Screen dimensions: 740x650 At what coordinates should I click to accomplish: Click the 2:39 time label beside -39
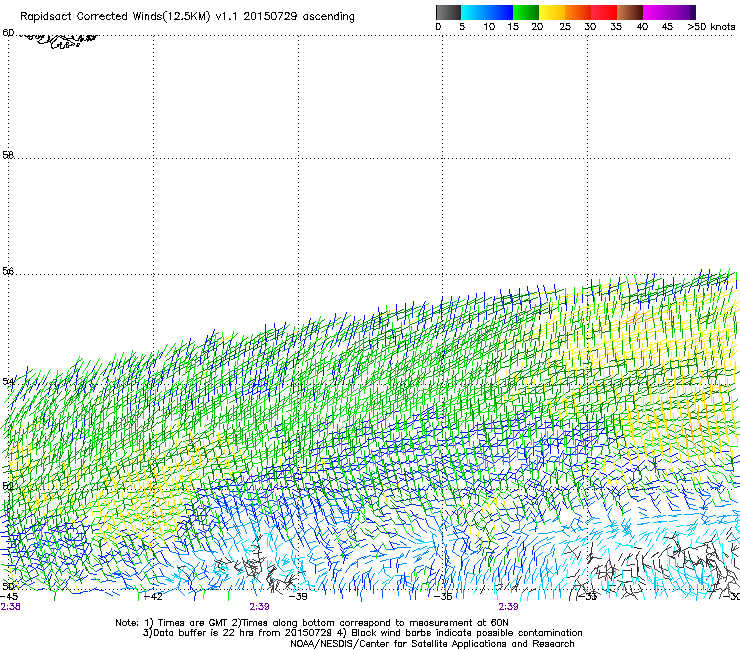point(260,607)
